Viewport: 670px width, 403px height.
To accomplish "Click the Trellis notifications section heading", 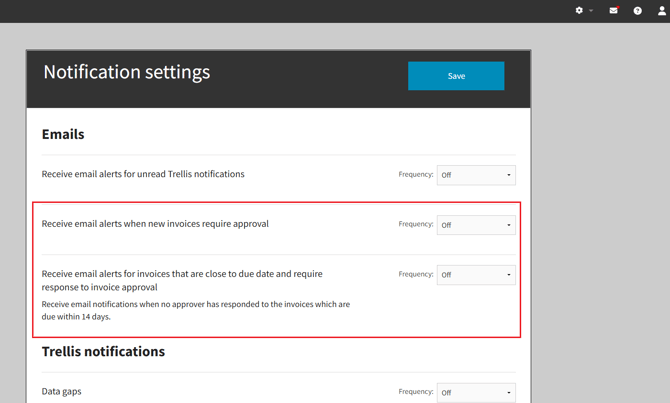I will click(103, 351).
